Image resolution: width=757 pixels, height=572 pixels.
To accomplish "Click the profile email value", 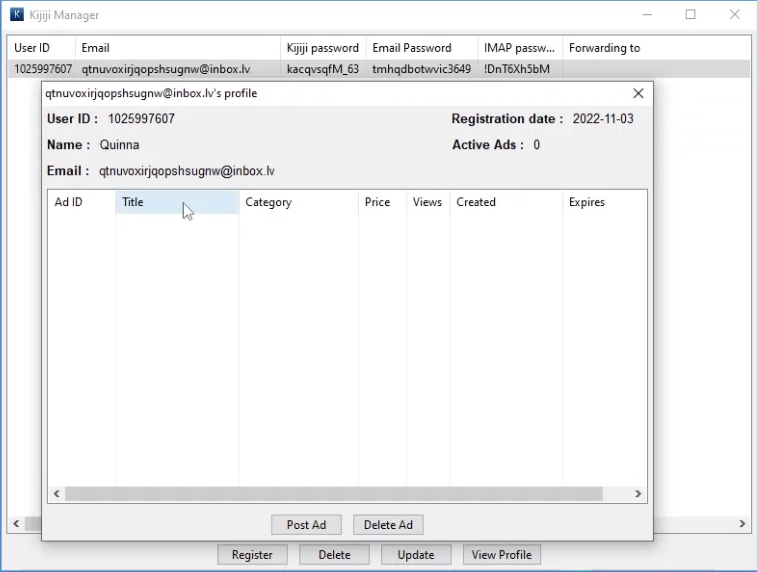I will click(187, 171).
